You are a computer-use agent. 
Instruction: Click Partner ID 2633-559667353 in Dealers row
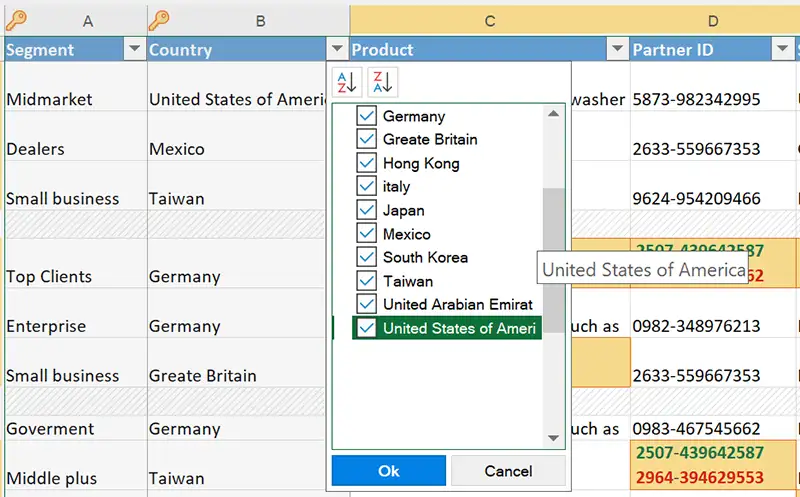coord(713,136)
